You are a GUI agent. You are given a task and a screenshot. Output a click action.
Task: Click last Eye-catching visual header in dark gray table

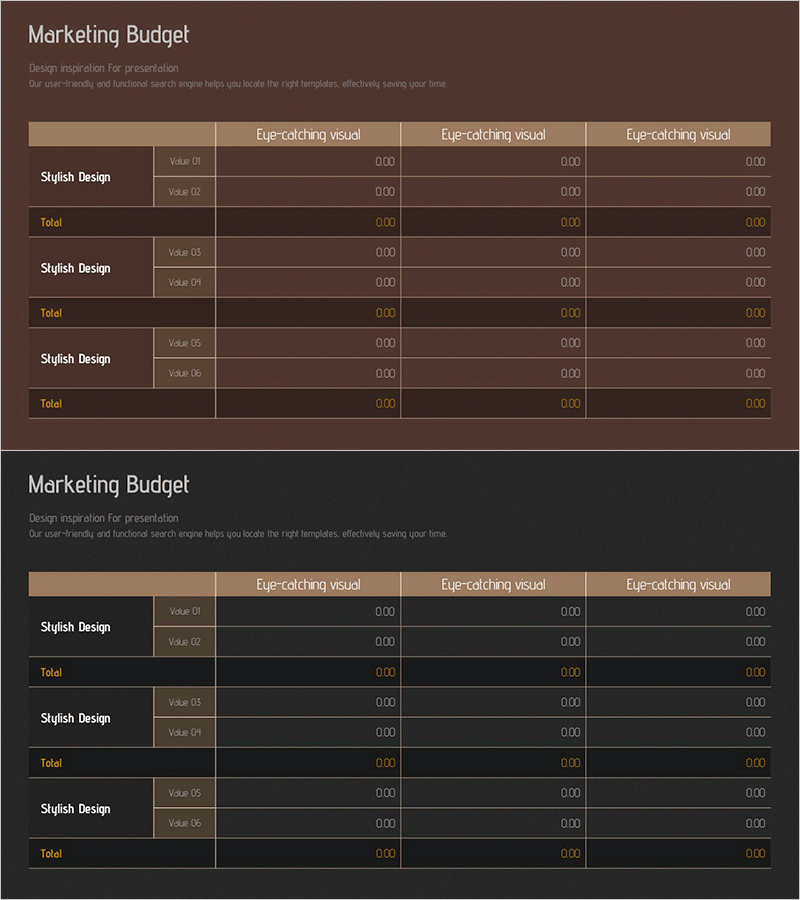(678, 585)
